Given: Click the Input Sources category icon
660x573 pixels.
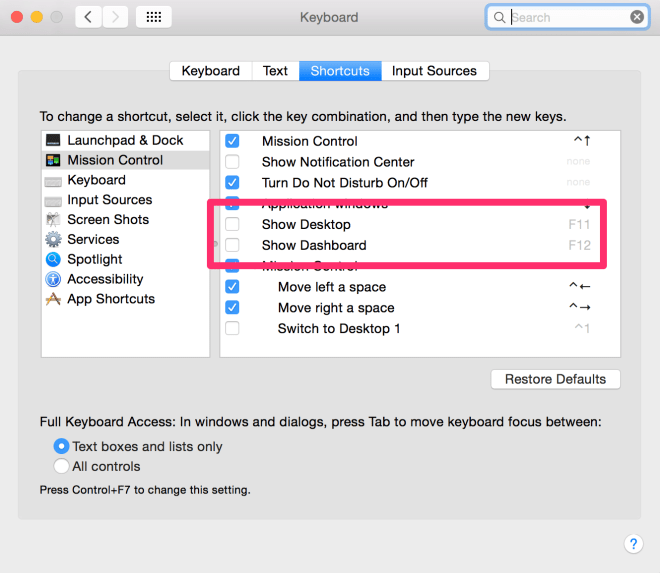Looking at the screenshot, I should [53, 200].
